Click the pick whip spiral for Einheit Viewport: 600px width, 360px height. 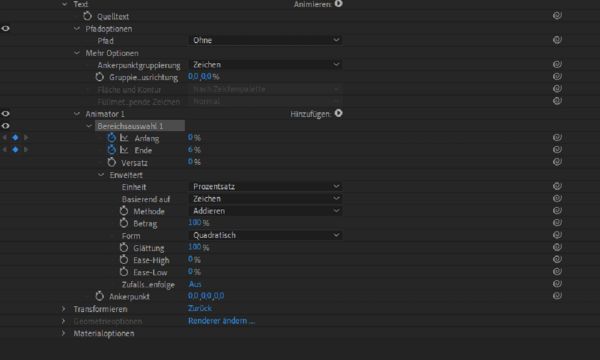pyautogui.click(x=557, y=186)
